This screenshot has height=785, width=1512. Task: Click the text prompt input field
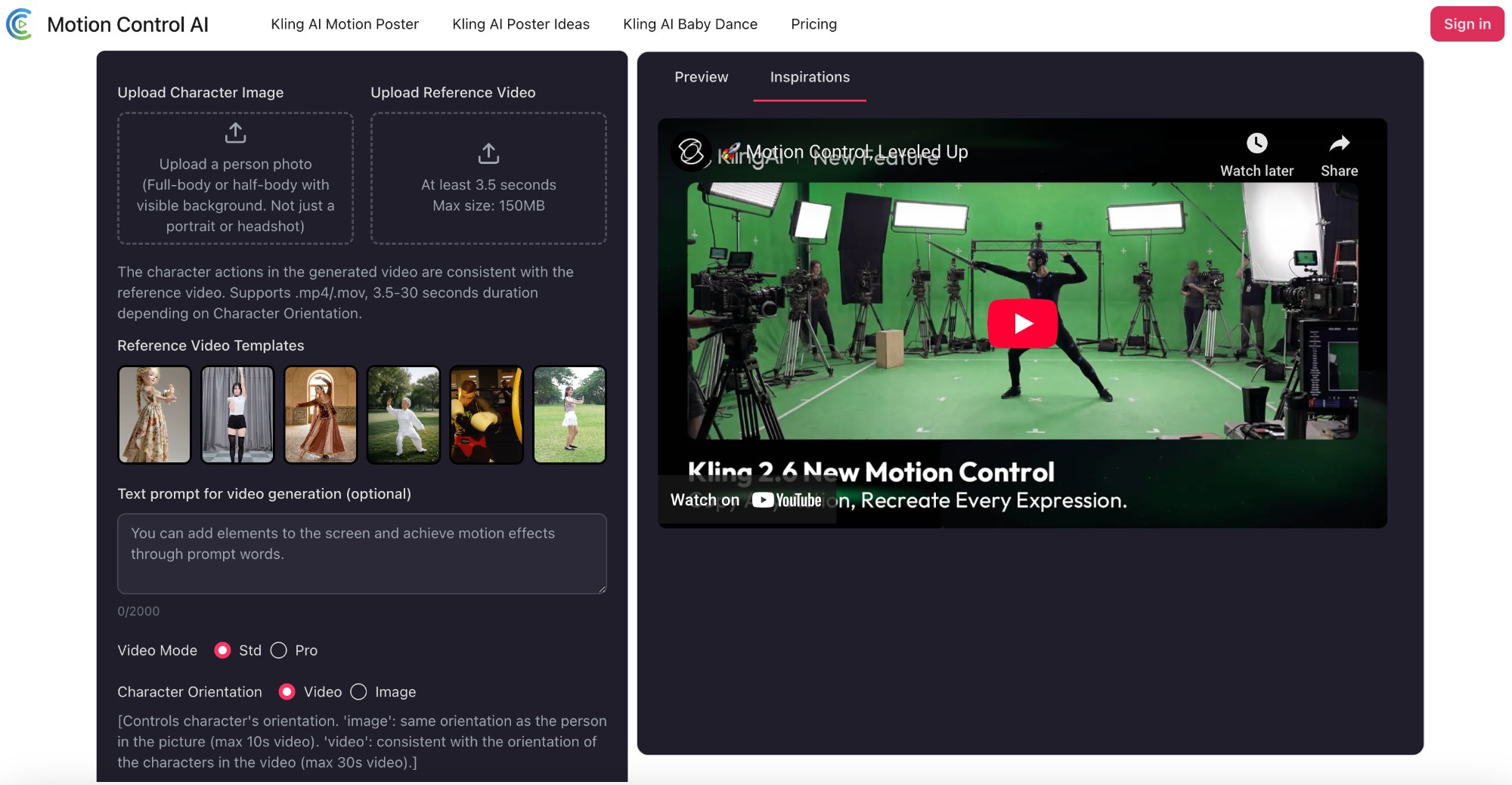coord(361,553)
